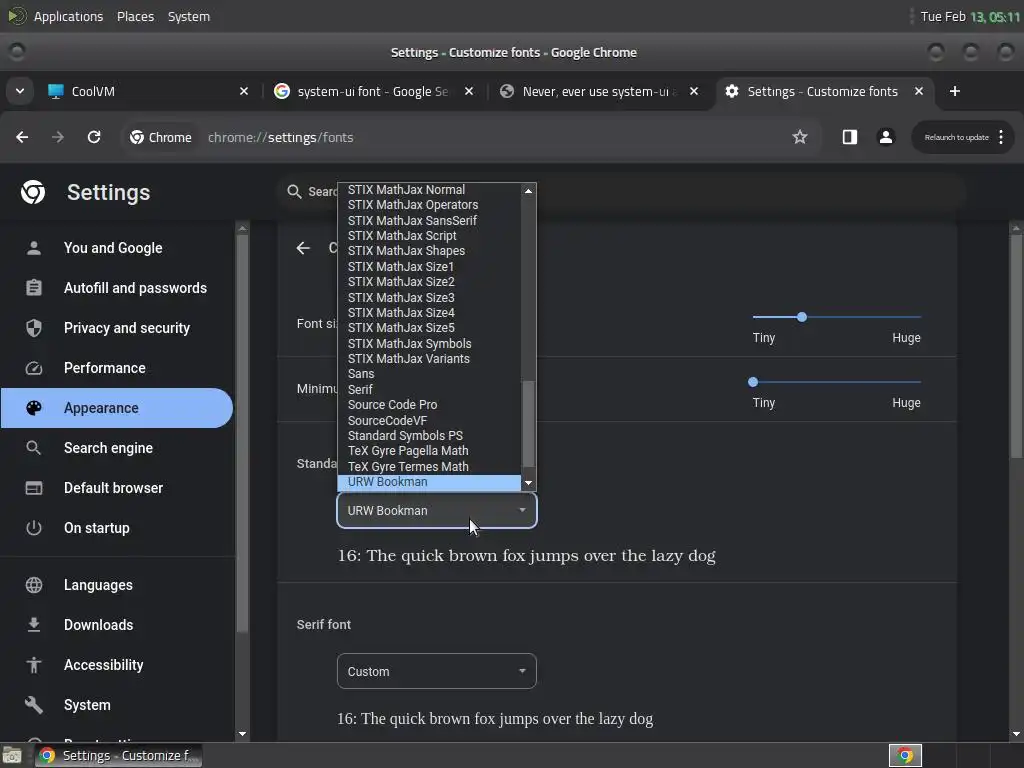Screen dimensions: 1024x768
Task: Adjust the Minimum font size slider handle
Action: click(x=753, y=382)
